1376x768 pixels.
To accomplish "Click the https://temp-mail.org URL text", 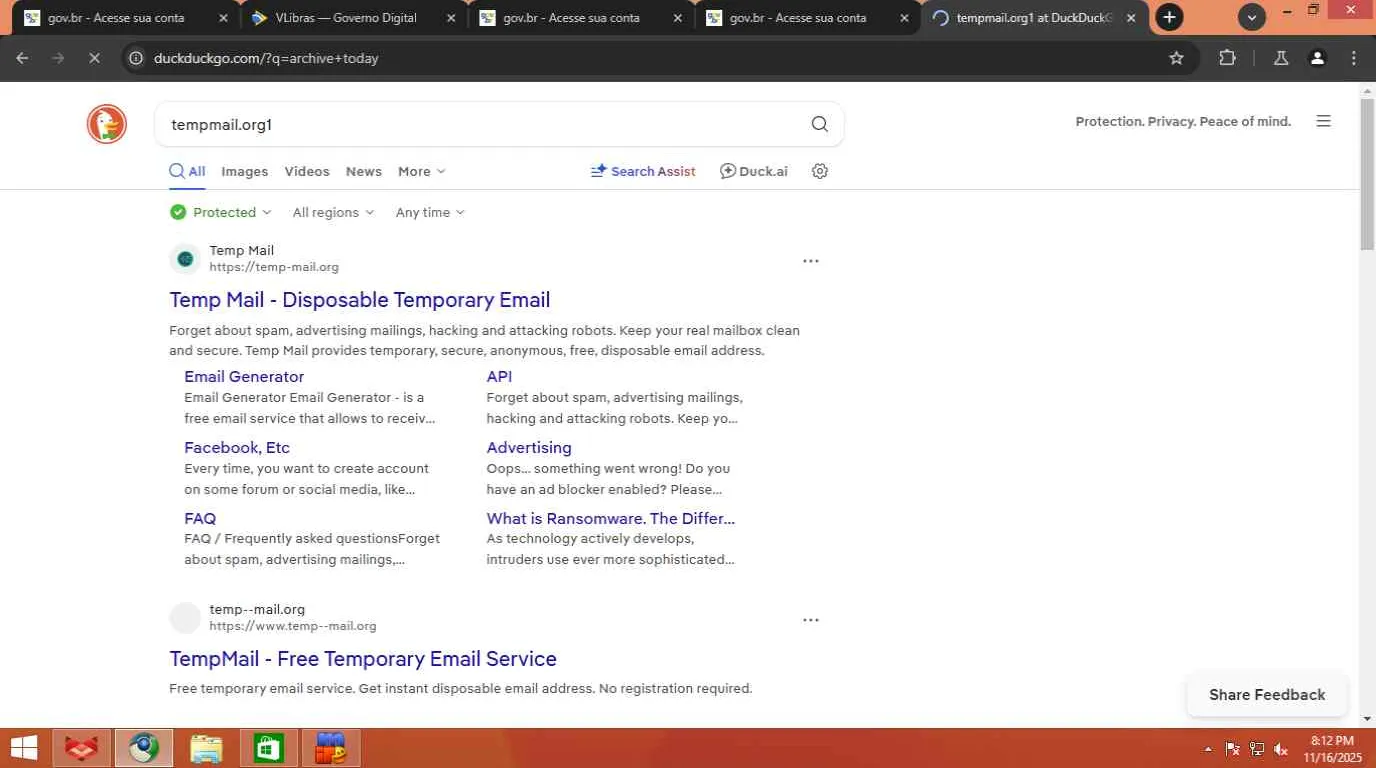I will pyautogui.click(x=274, y=268).
